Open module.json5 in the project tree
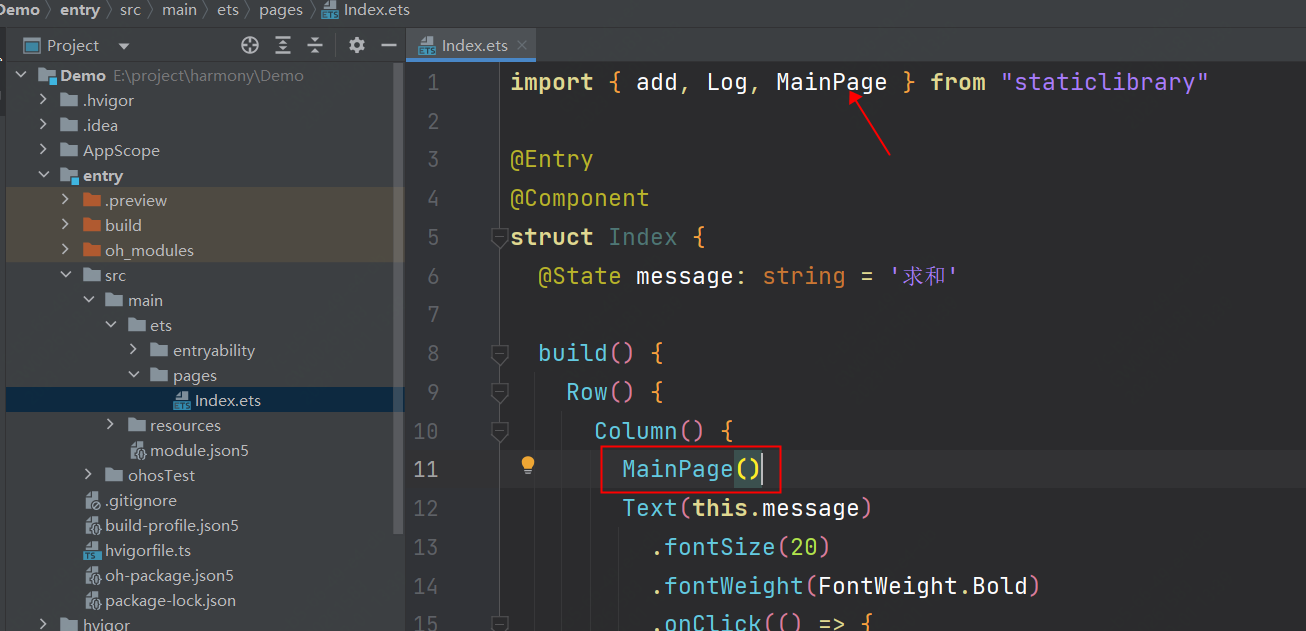The height and width of the screenshot is (631, 1306). pos(198,450)
